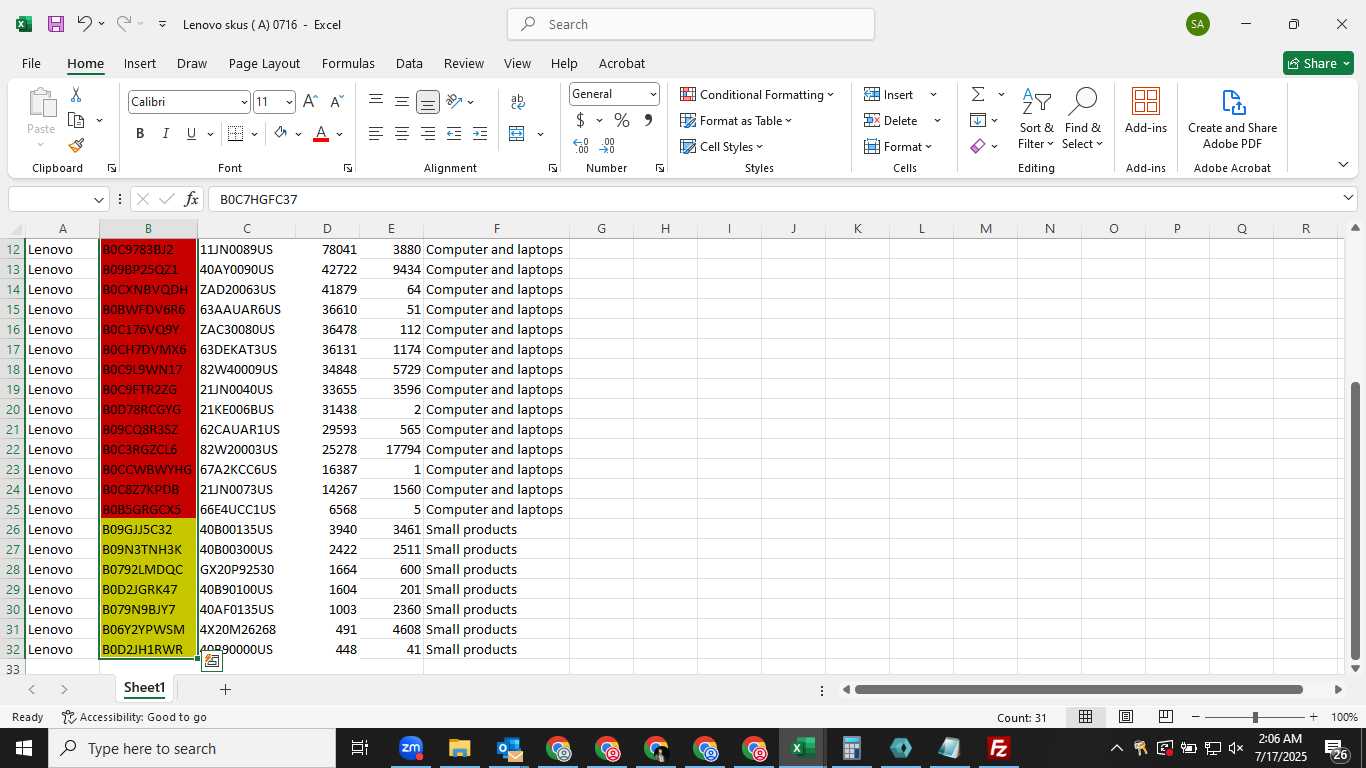Apply the Borders button
The image size is (1366, 768).
[x=235, y=133]
